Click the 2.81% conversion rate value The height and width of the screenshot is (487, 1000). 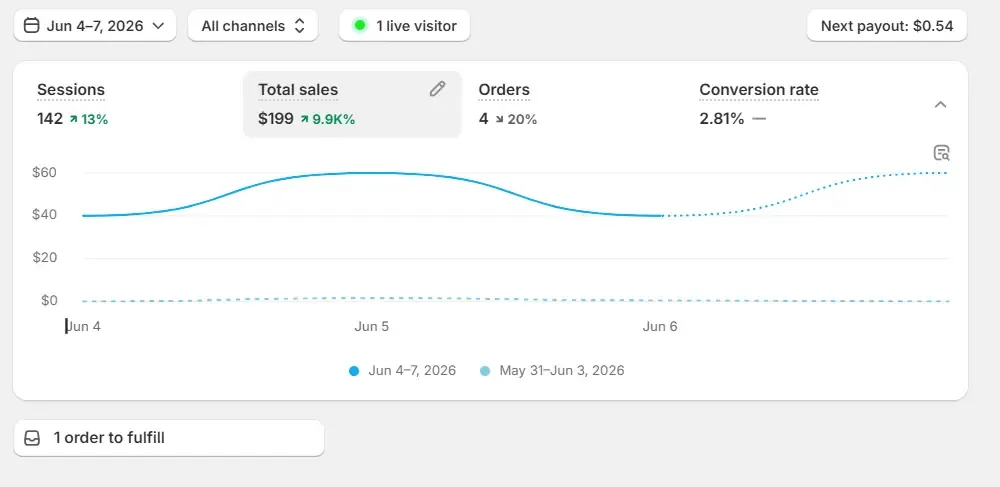point(721,119)
